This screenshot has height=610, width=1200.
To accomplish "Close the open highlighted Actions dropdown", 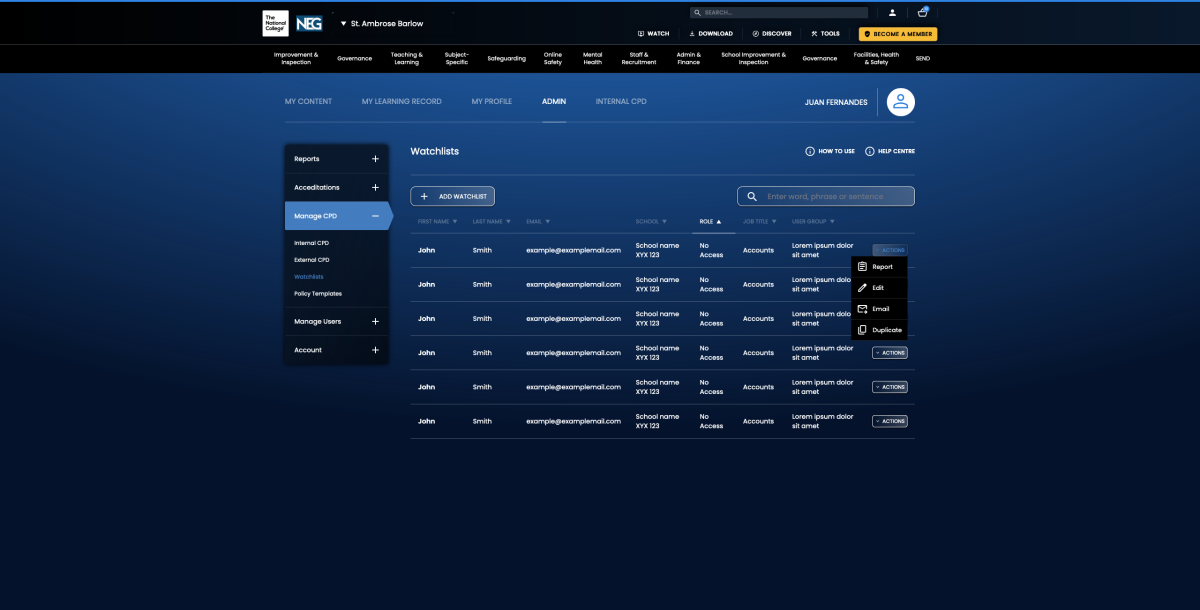I will tap(890, 250).
